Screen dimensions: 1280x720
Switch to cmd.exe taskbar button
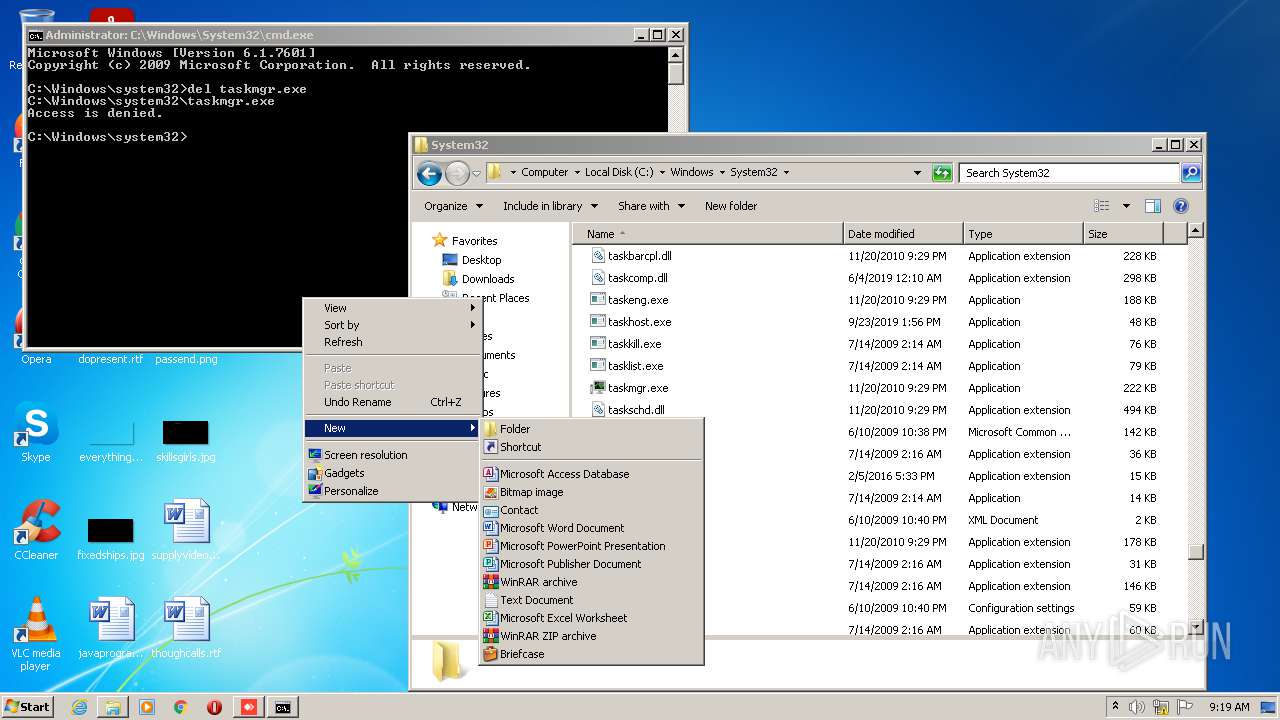click(283, 707)
